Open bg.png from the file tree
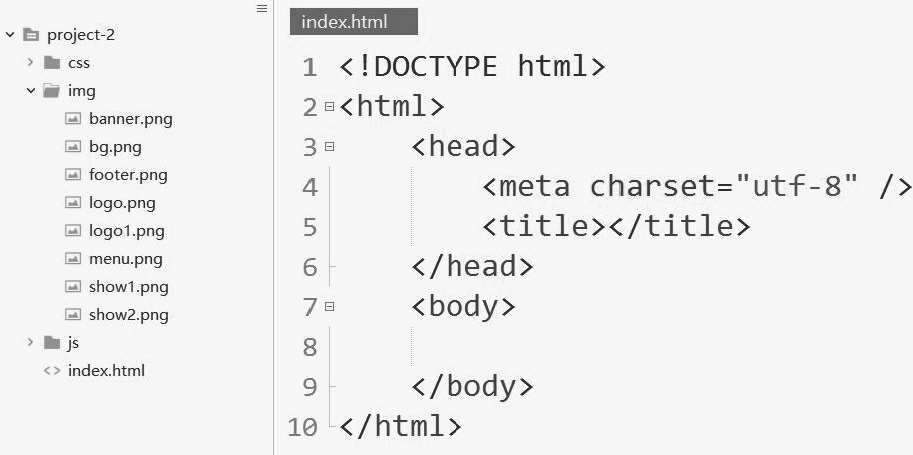The height and width of the screenshot is (455, 913). [115, 147]
